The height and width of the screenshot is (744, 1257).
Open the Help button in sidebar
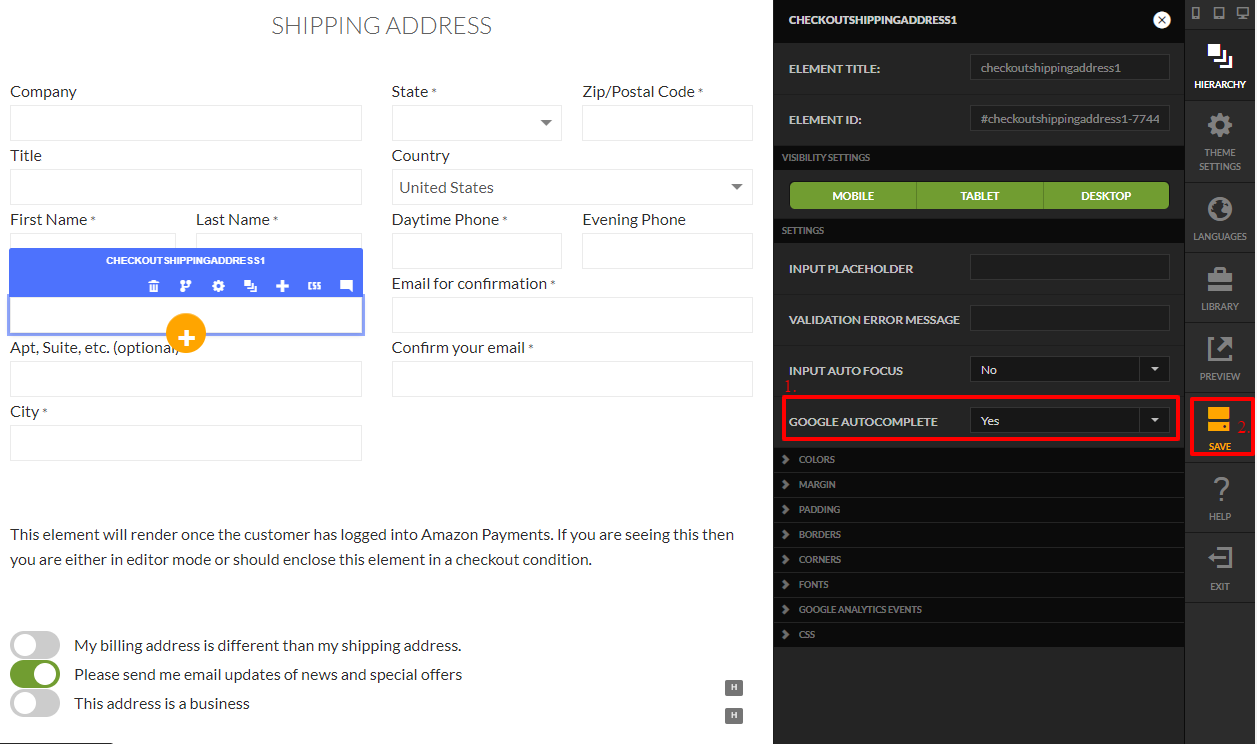[x=1219, y=497]
